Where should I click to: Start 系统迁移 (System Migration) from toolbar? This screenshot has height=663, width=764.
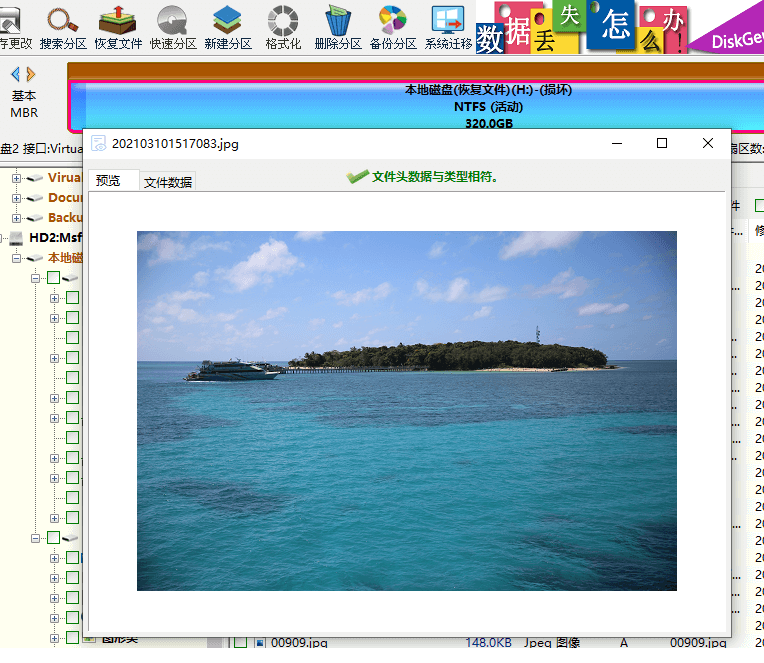(x=448, y=27)
